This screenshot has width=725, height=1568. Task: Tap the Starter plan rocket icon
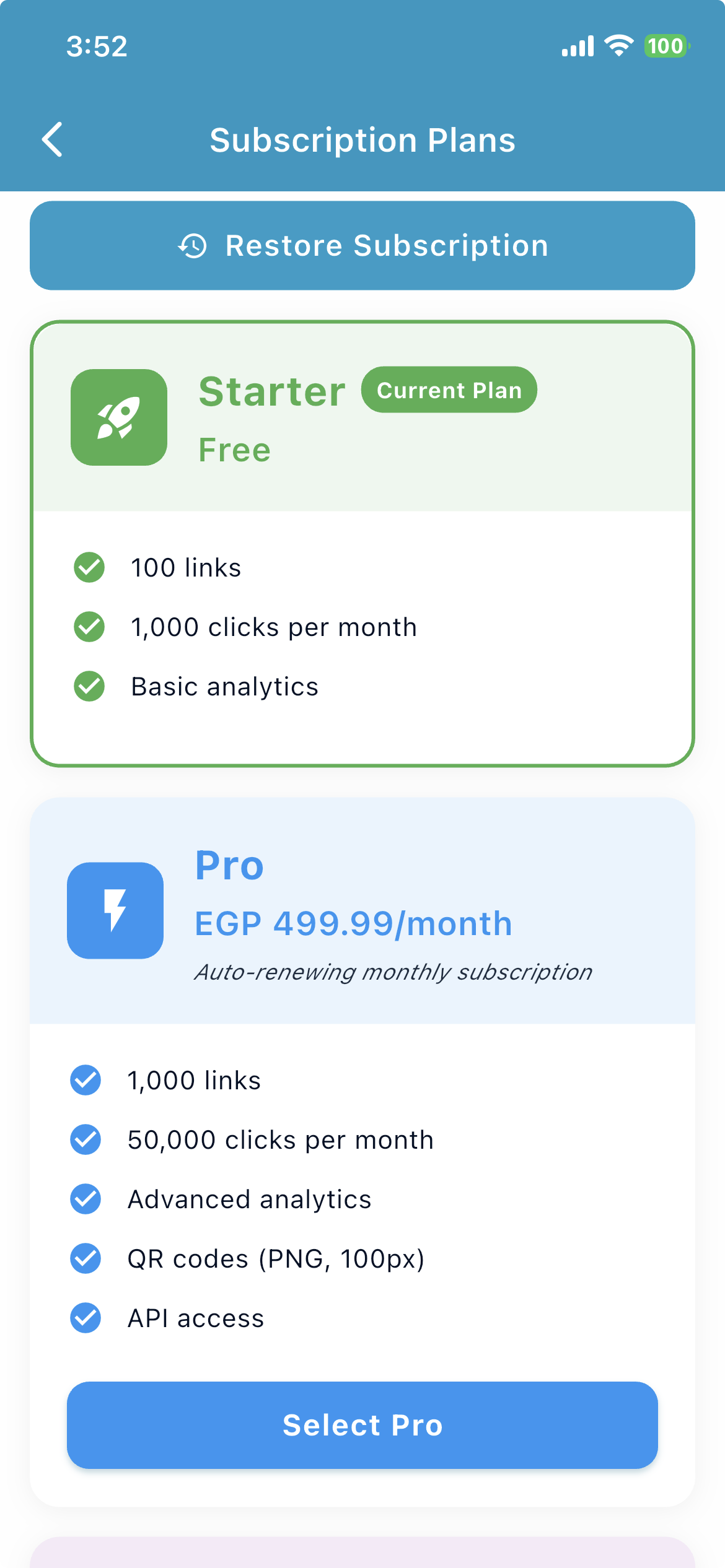coord(119,417)
